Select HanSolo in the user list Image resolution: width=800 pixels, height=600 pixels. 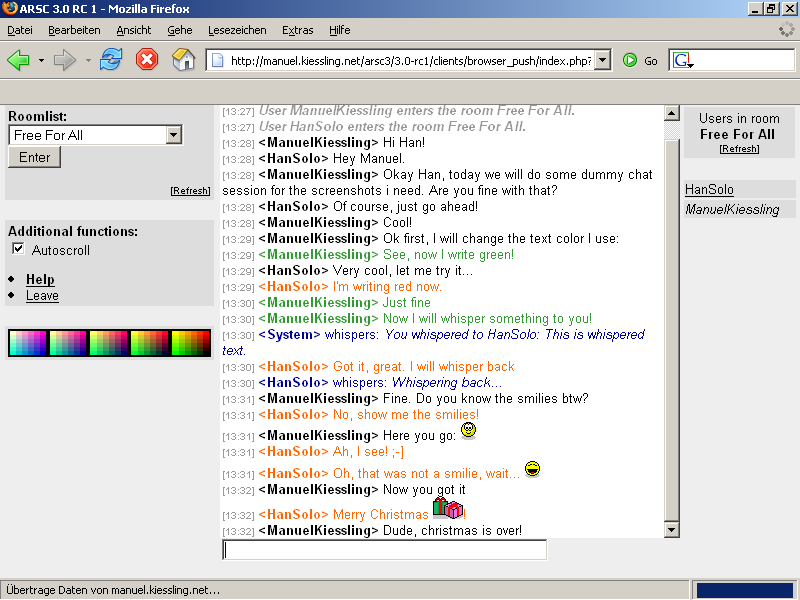[x=709, y=190]
